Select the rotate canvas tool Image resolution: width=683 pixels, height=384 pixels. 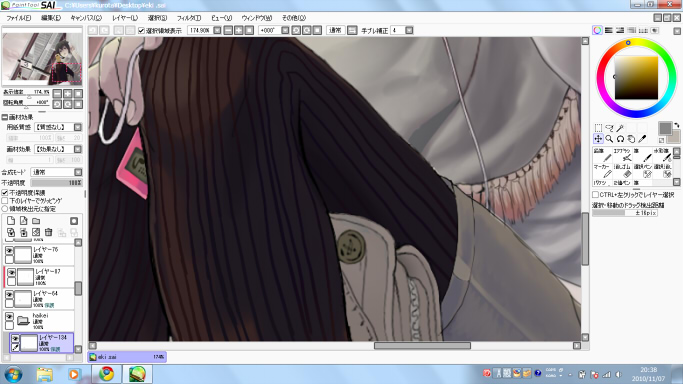coord(620,139)
